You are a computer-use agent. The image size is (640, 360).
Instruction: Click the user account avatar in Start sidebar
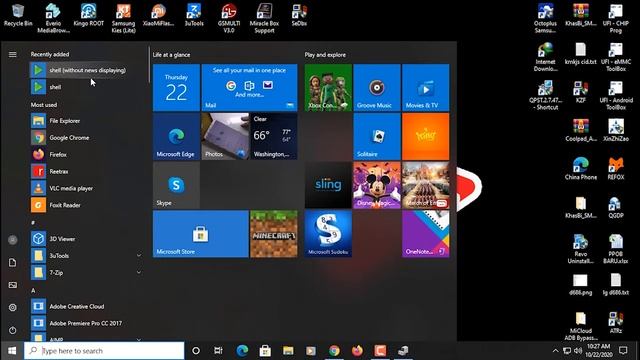[x=13, y=240]
